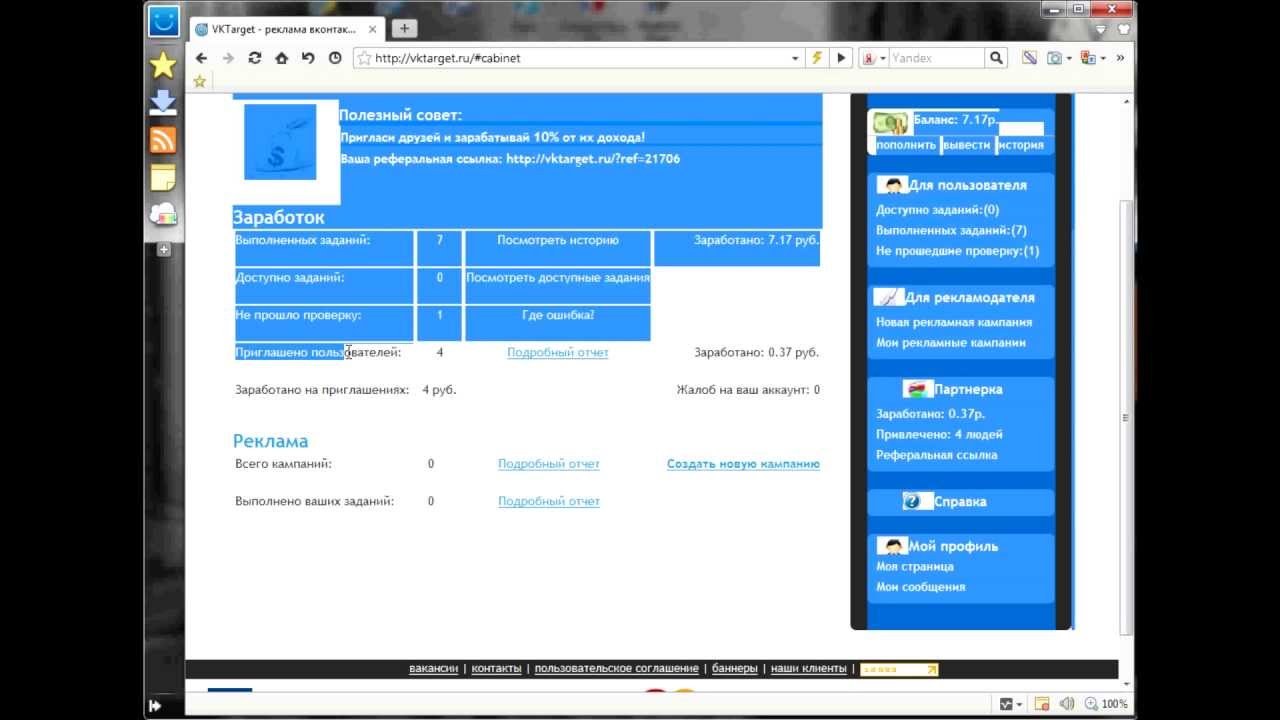
Task: Click пополнить balance button
Action: click(x=906, y=145)
